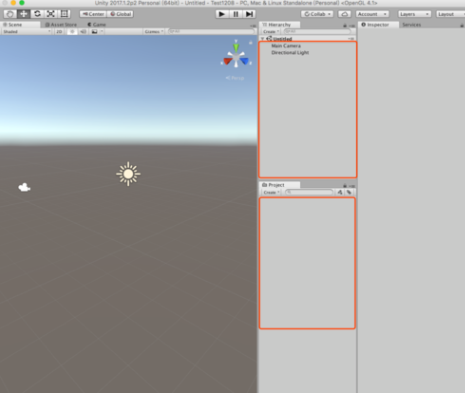The width and height of the screenshot is (465, 393).
Task: Select the Hierarchy tab
Action: pos(279,25)
